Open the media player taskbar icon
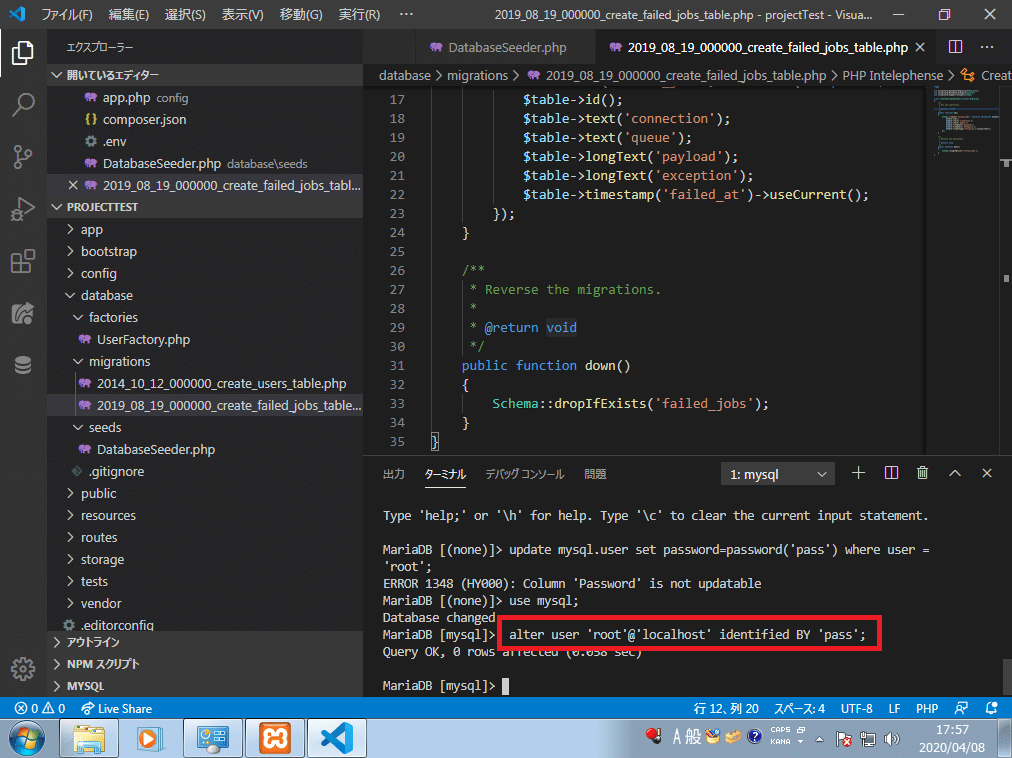1012x758 pixels. [150, 738]
